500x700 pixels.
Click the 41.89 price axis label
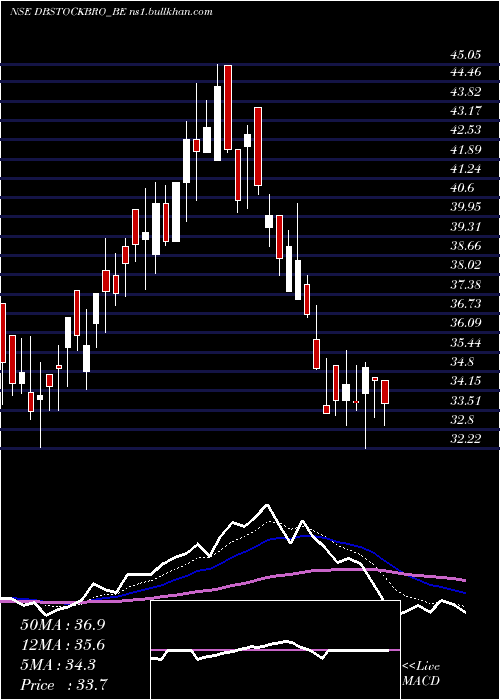(x=465, y=150)
